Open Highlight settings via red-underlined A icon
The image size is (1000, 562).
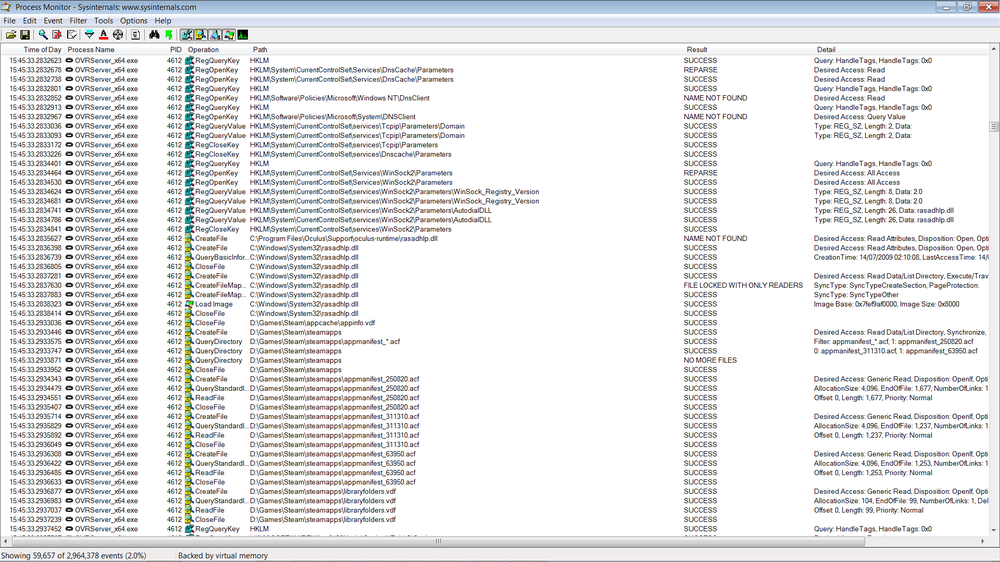coord(103,35)
